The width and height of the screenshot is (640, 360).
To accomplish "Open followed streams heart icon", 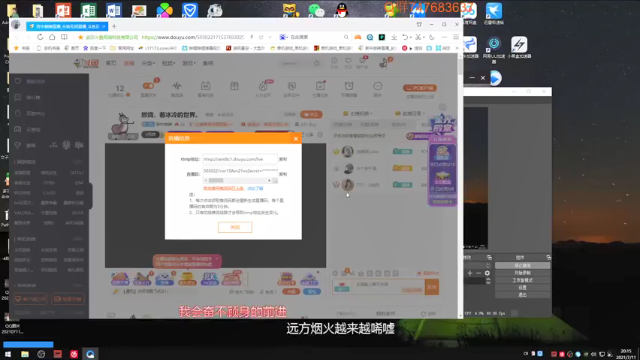I will [348, 60].
